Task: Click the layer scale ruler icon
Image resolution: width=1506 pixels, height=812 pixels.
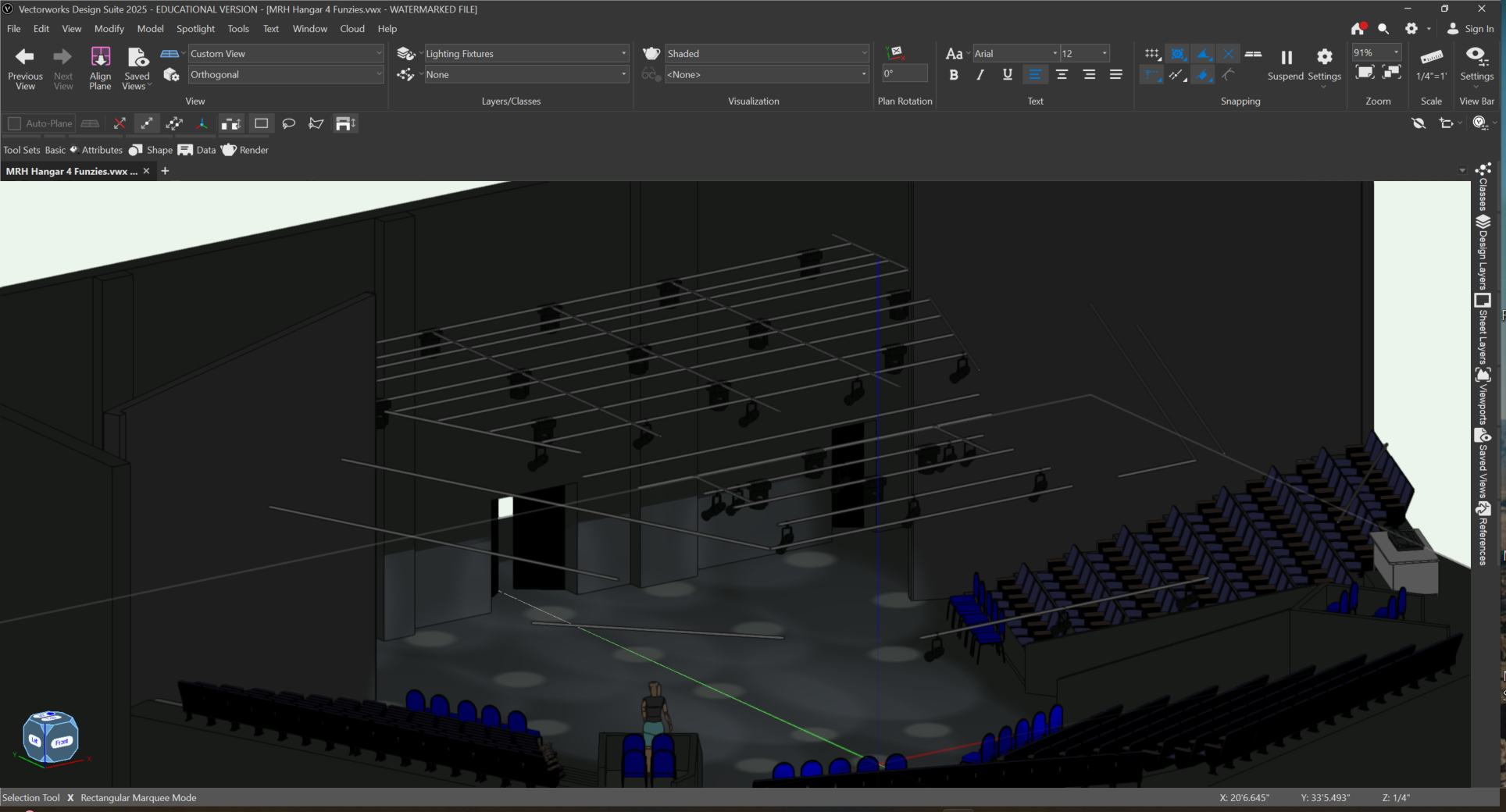Action: [1431, 57]
